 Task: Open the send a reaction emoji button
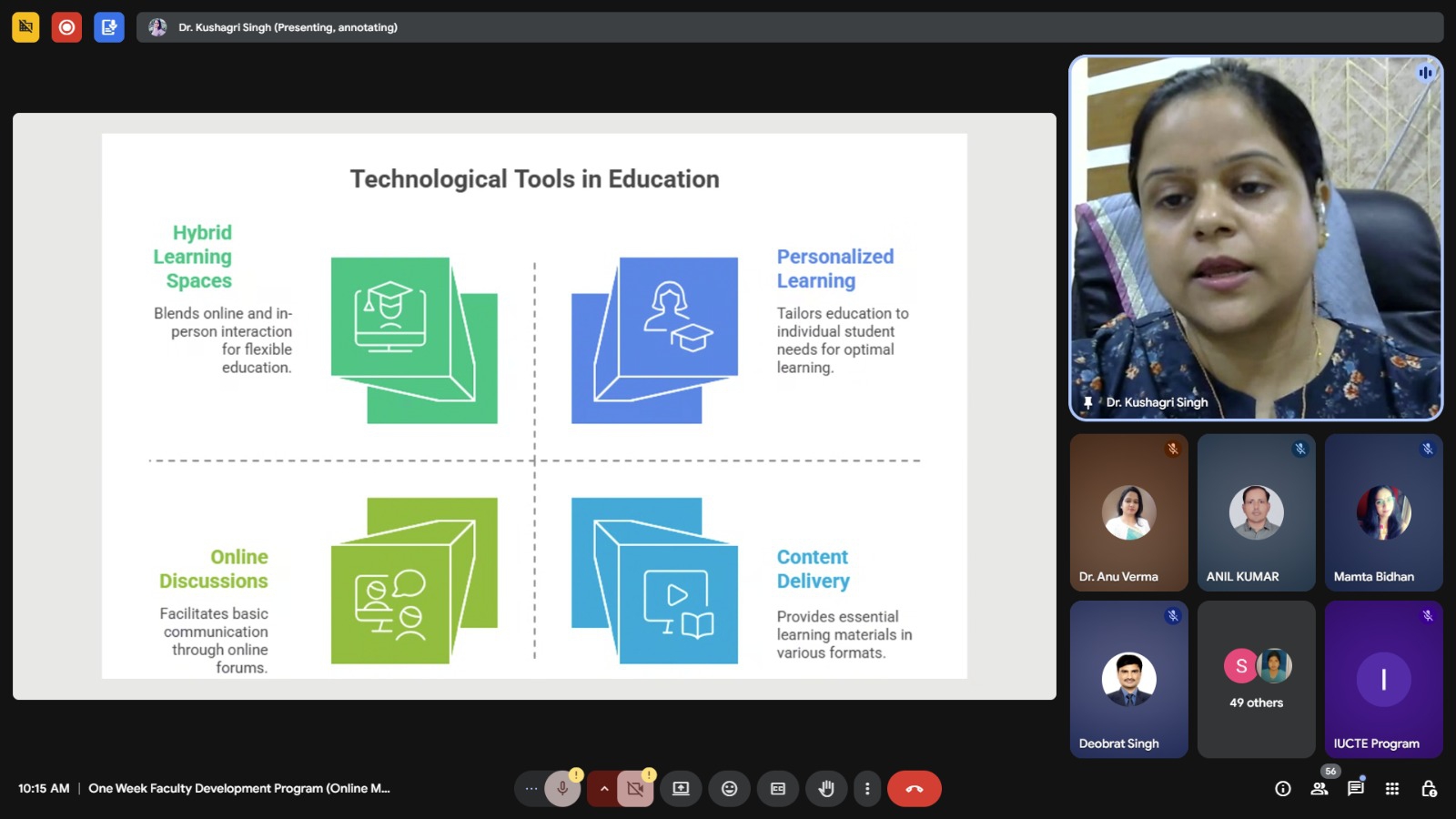click(x=729, y=789)
